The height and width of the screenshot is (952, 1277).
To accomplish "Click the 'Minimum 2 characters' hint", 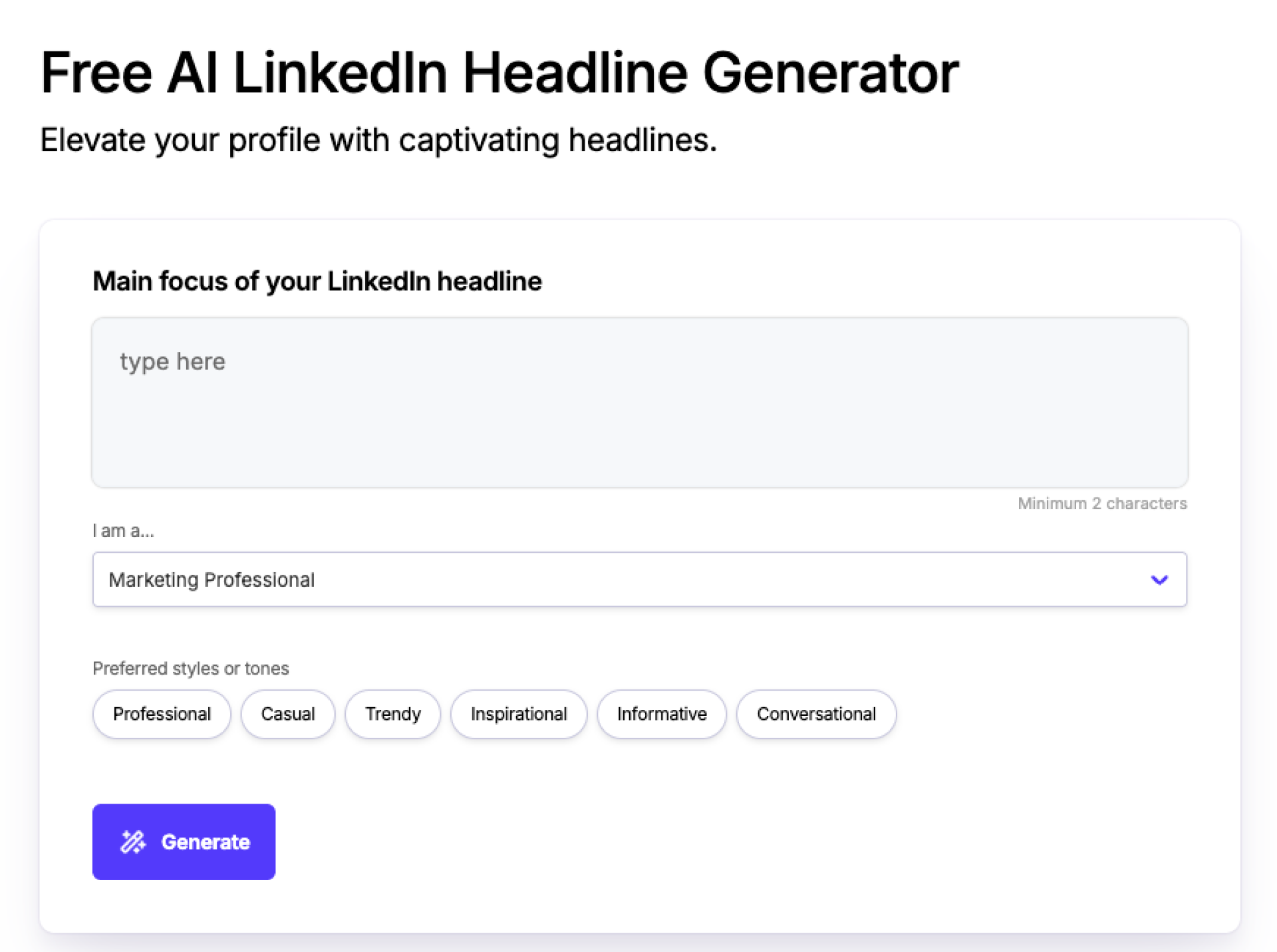I will (1102, 504).
